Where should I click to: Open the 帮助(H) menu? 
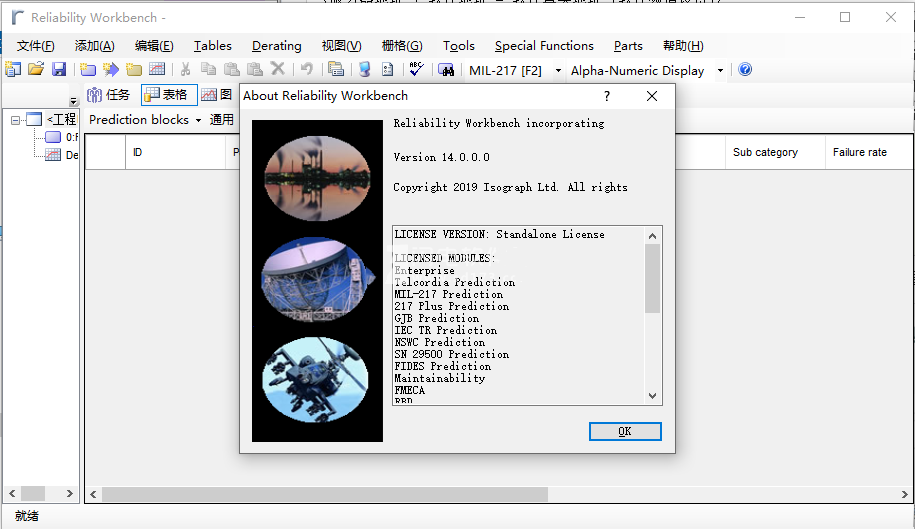tap(683, 46)
